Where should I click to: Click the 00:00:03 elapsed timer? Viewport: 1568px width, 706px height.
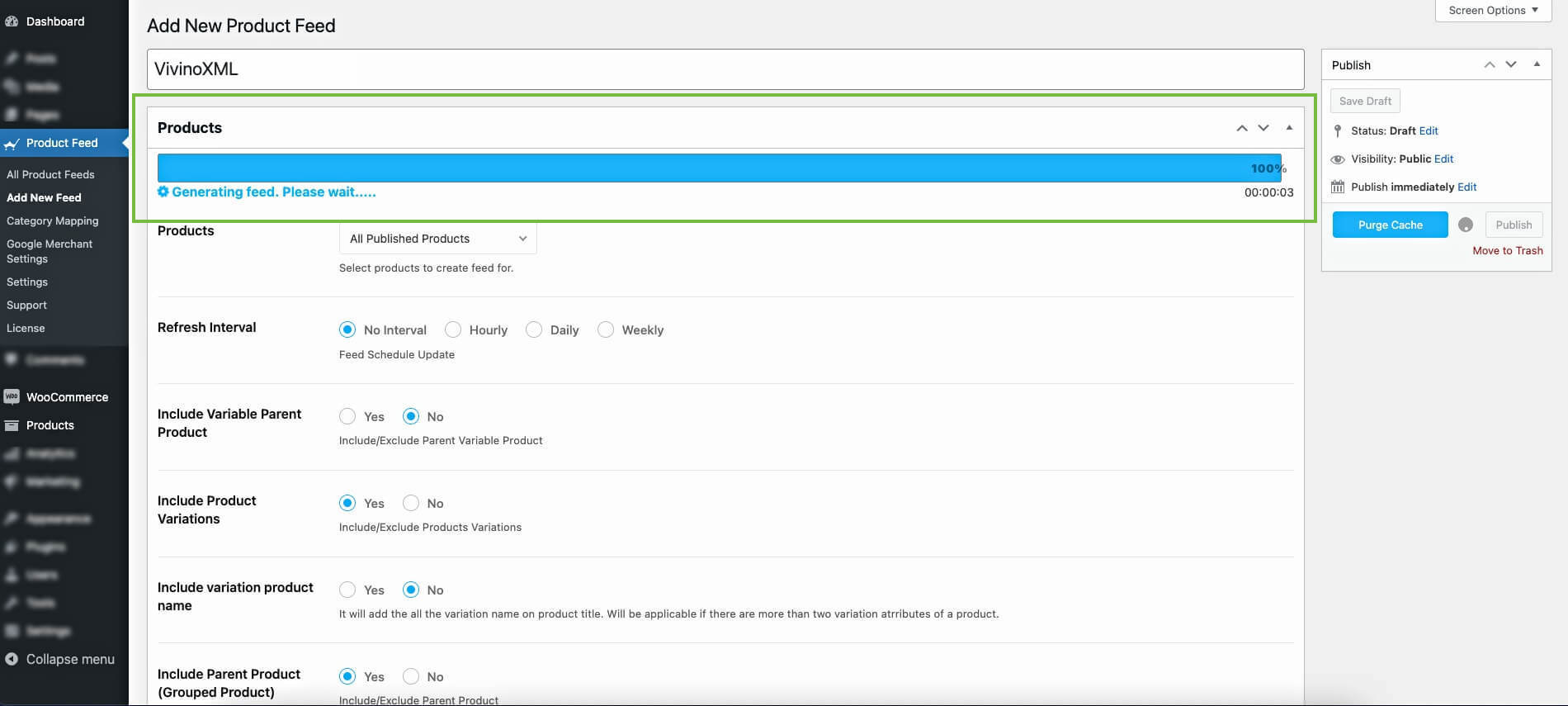[x=1269, y=192]
